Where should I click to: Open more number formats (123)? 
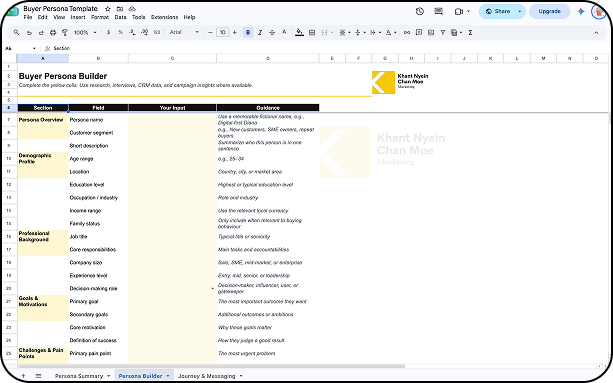coord(157,32)
